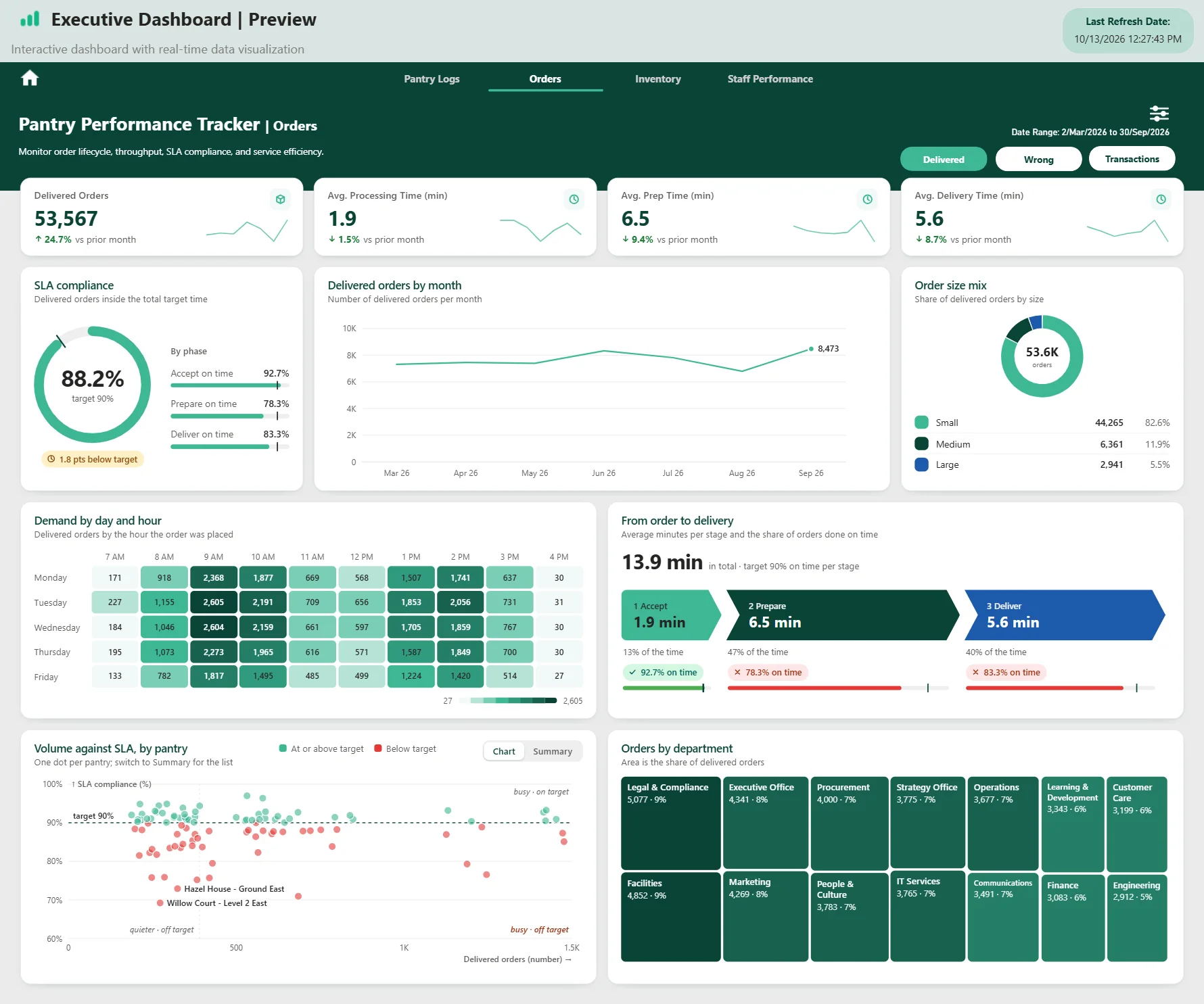The width and height of the screenshot is (1204, 1004).
Task: Click the 88.2% SLA compliance gauge
Action: click(93, 385)
